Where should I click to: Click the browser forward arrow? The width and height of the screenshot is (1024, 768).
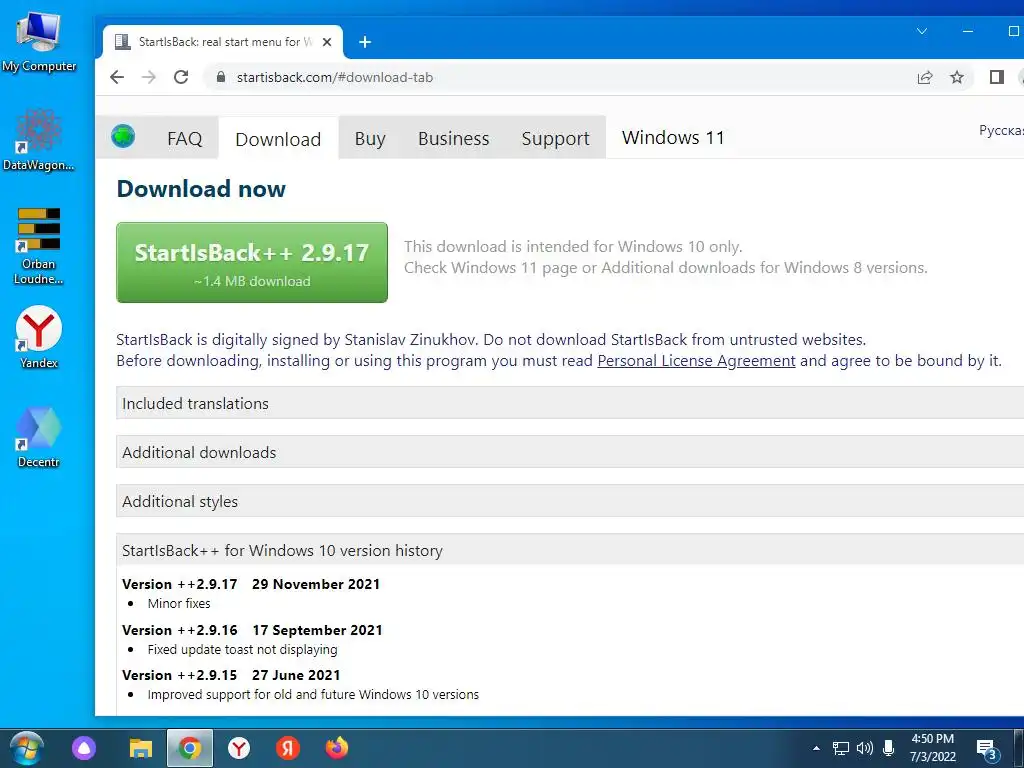(149, 77)
